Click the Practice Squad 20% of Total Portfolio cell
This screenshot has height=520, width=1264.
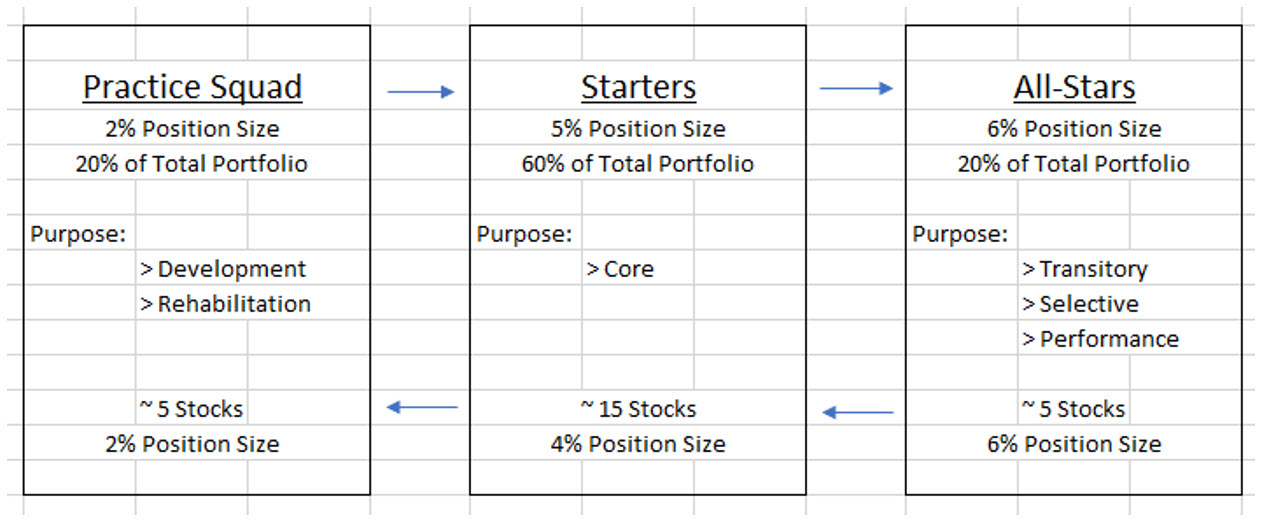[192, 164]
